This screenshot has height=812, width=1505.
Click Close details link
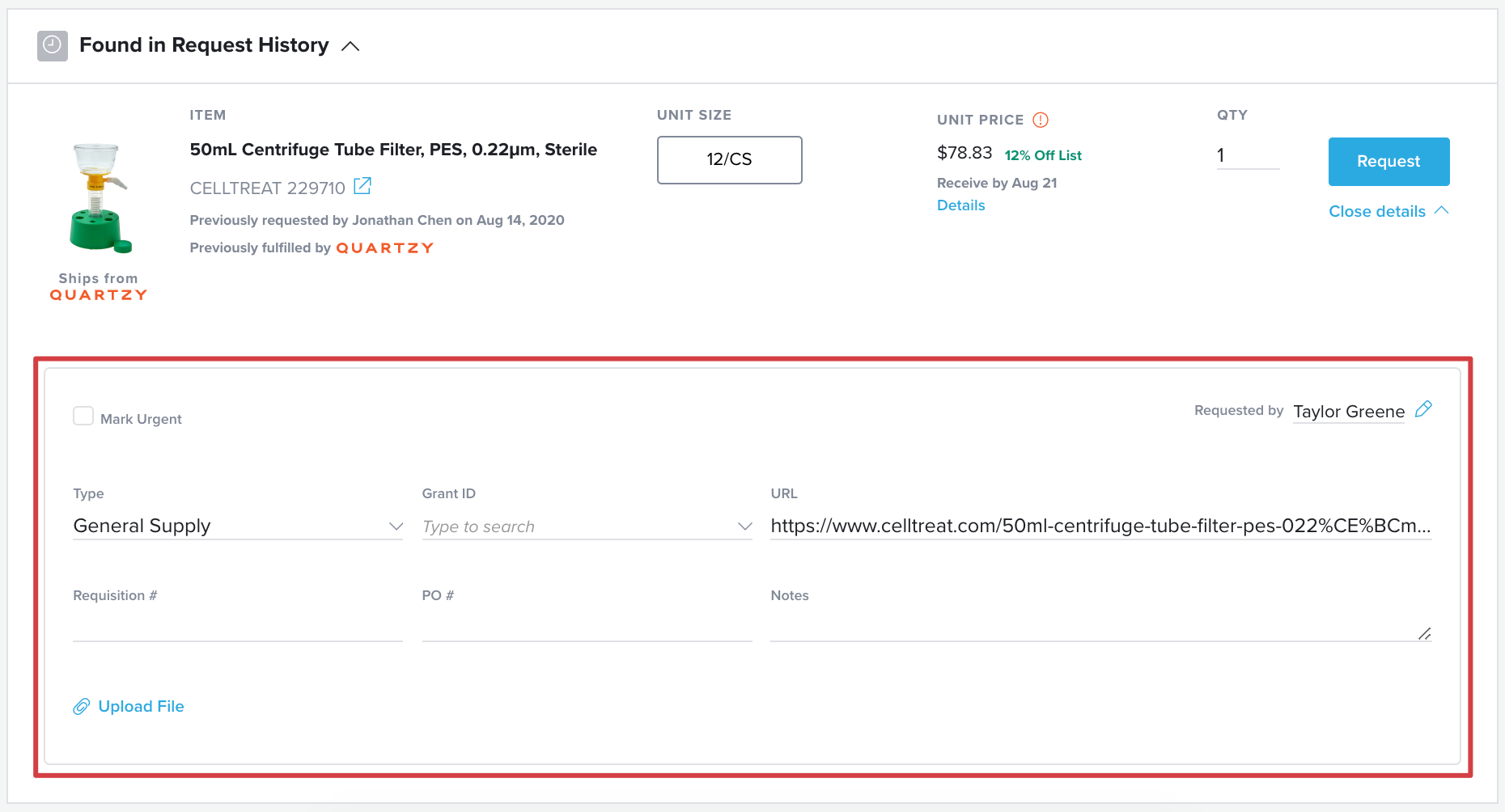[1388, 211]
